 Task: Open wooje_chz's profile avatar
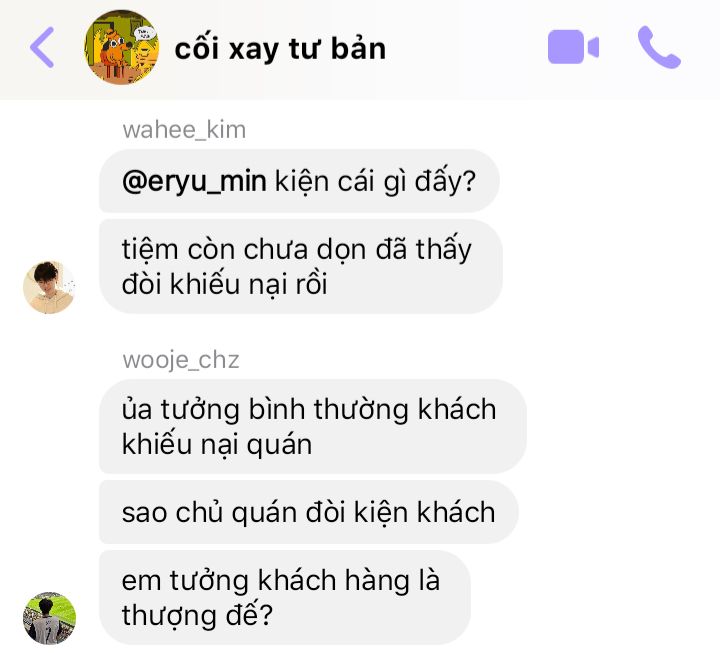[49, 618]
